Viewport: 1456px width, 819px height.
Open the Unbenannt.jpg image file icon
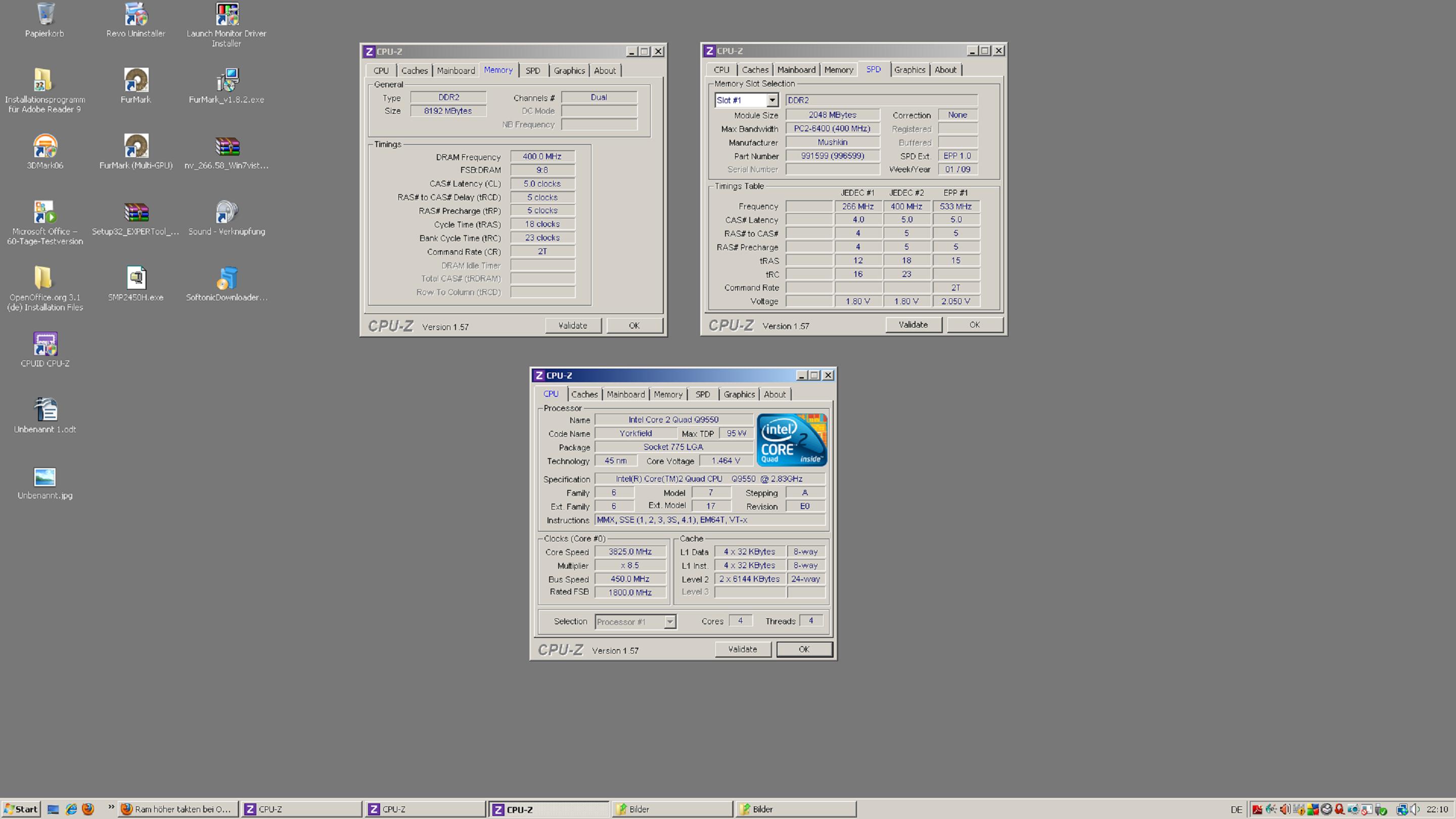click(44, 478)
